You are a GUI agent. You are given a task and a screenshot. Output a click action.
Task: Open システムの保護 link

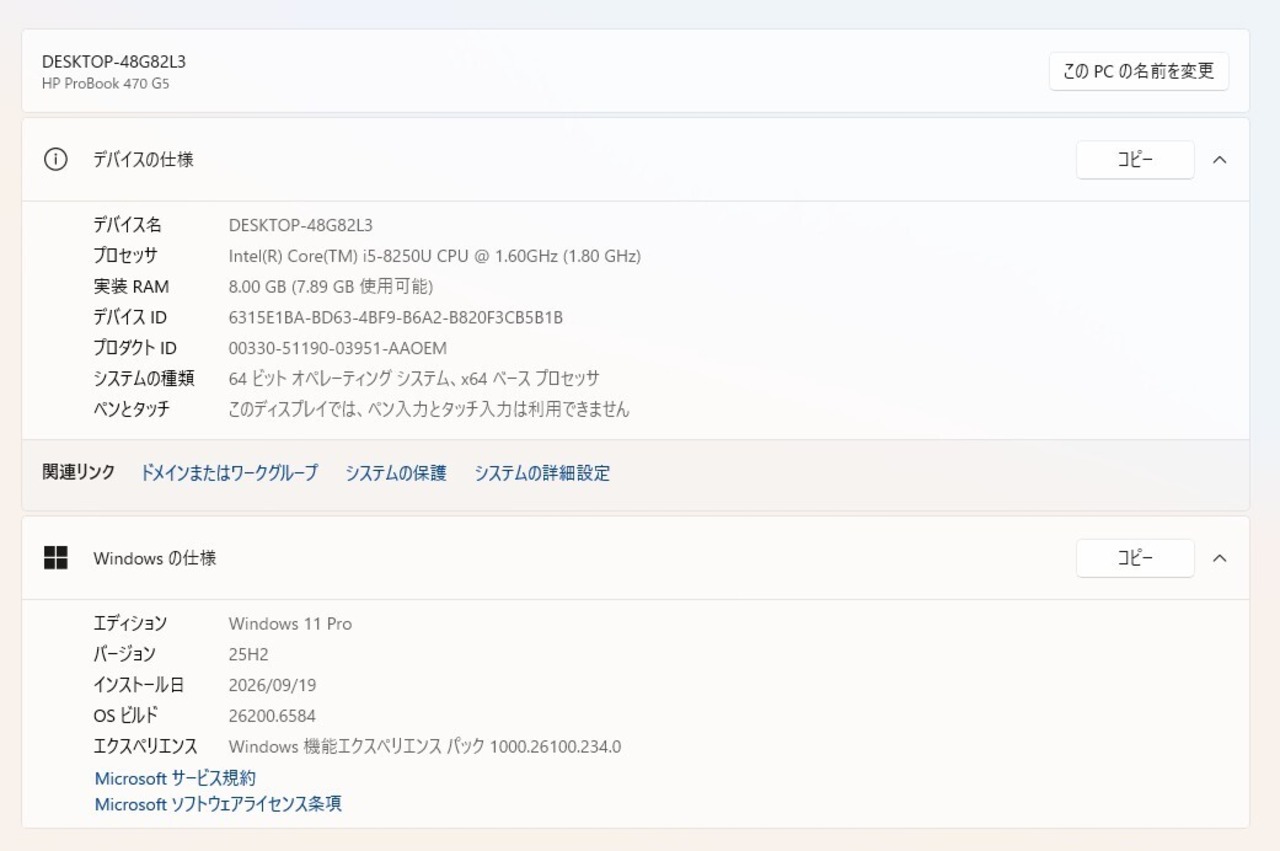pyautogui.click(x=396, y=473)
